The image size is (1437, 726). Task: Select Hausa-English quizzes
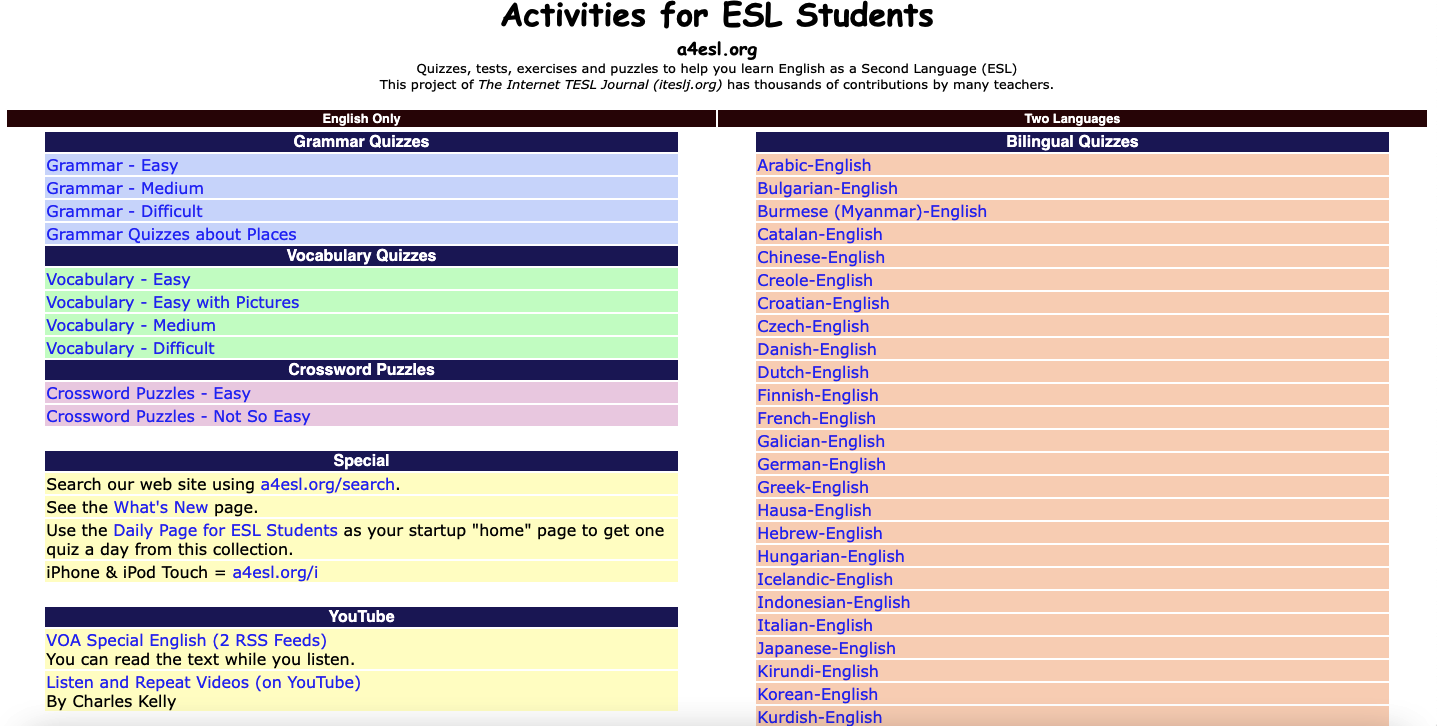click(x=814, y=511)
